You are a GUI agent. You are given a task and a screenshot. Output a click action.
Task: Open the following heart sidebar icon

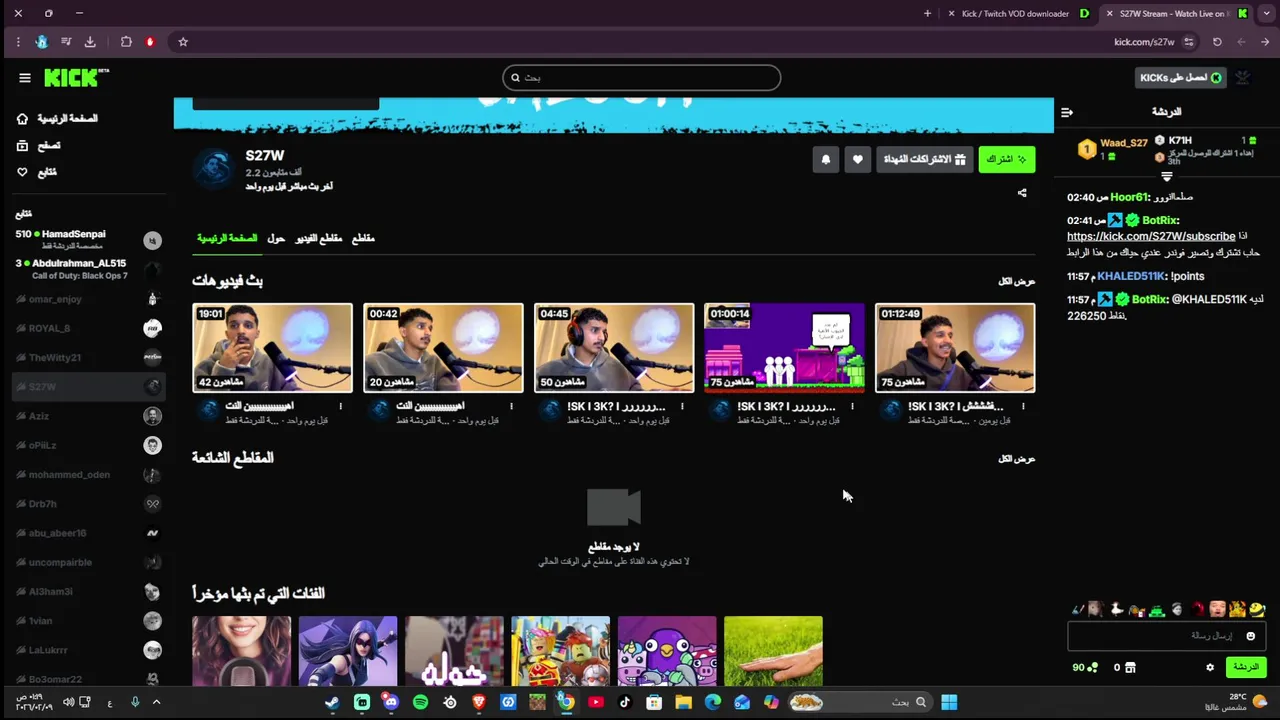click(x=22, y=172)
